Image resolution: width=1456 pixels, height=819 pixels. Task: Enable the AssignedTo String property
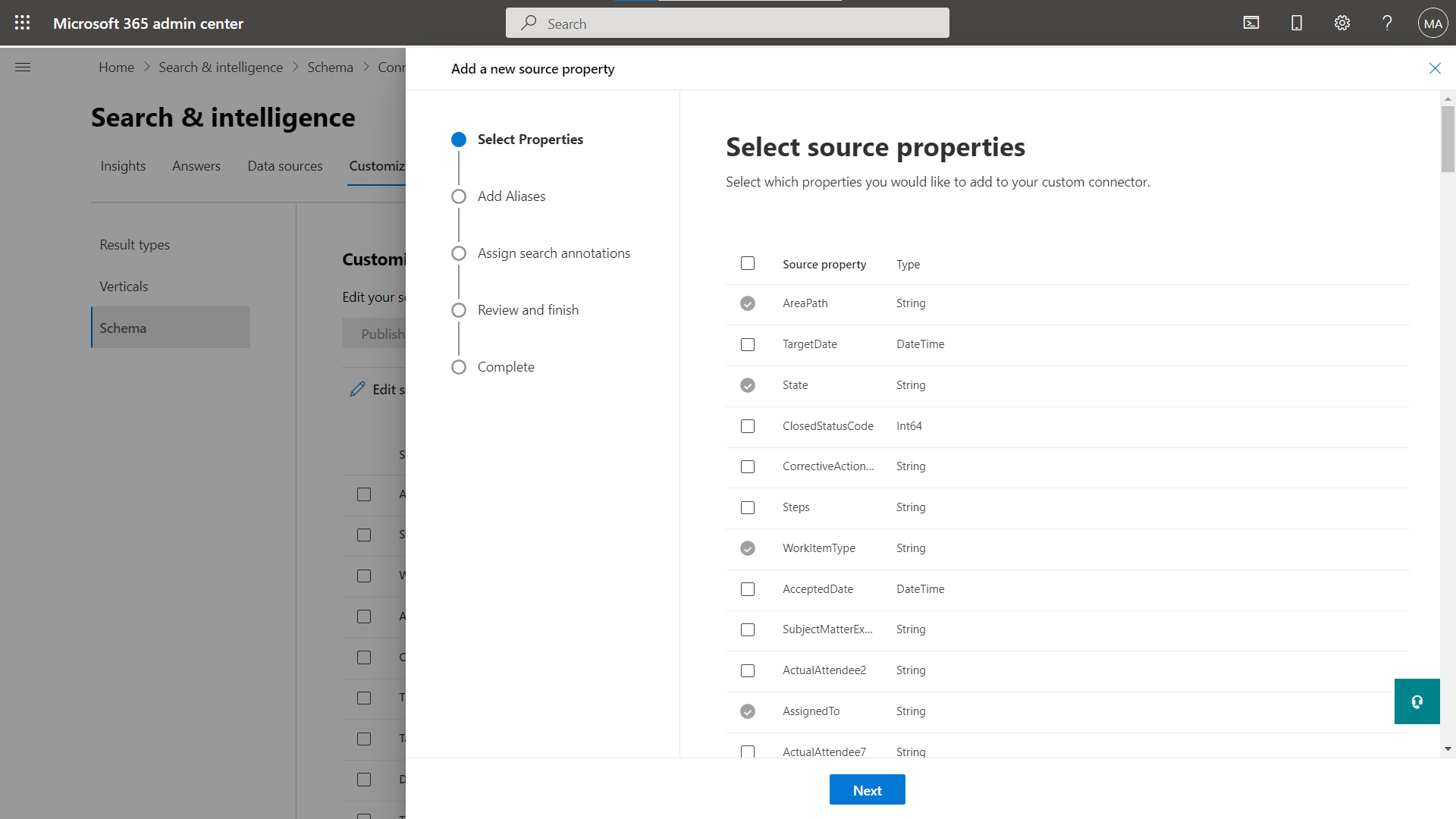[x=748, y=711]
